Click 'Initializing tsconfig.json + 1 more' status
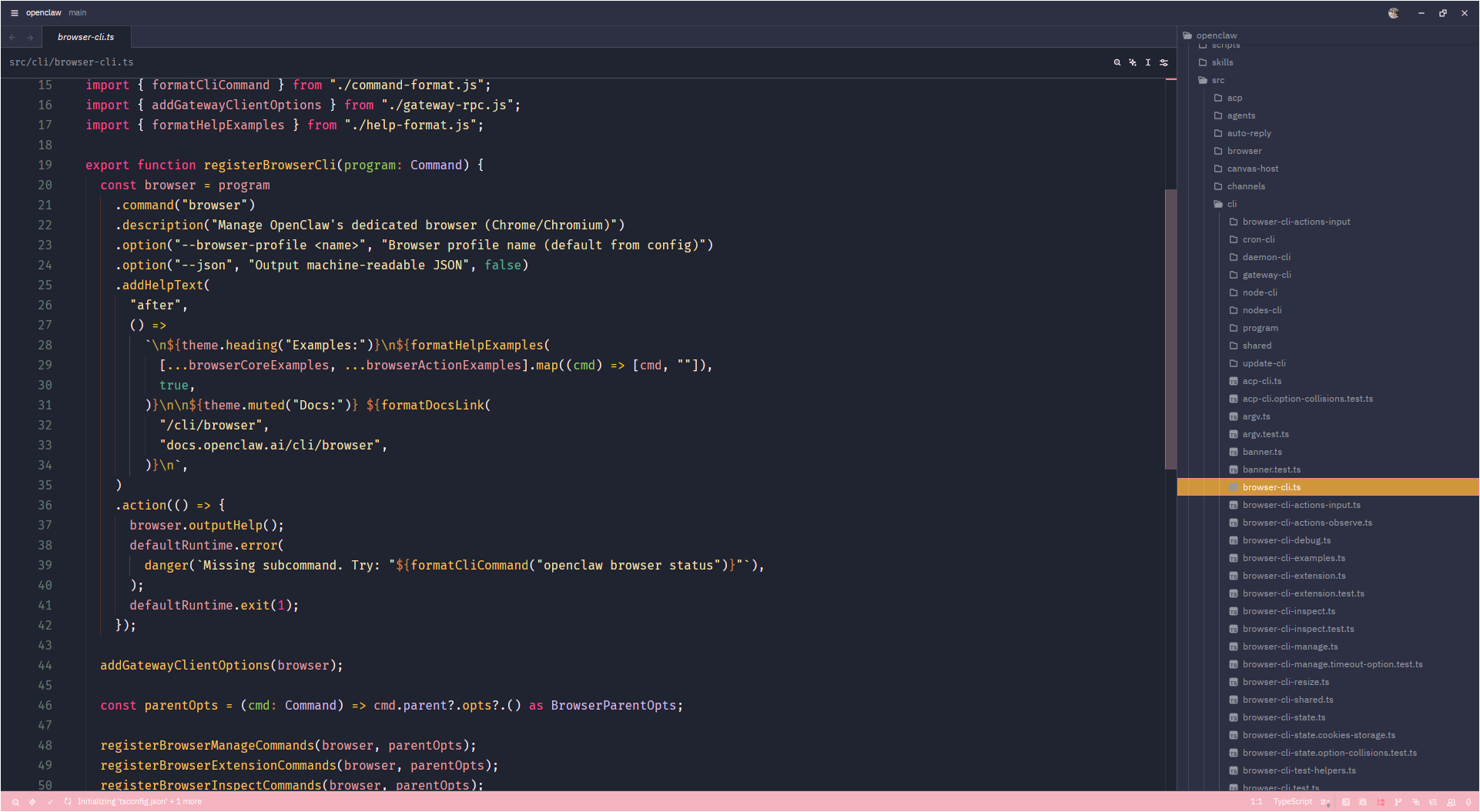 pyautogui.click(x=139, y=802)
